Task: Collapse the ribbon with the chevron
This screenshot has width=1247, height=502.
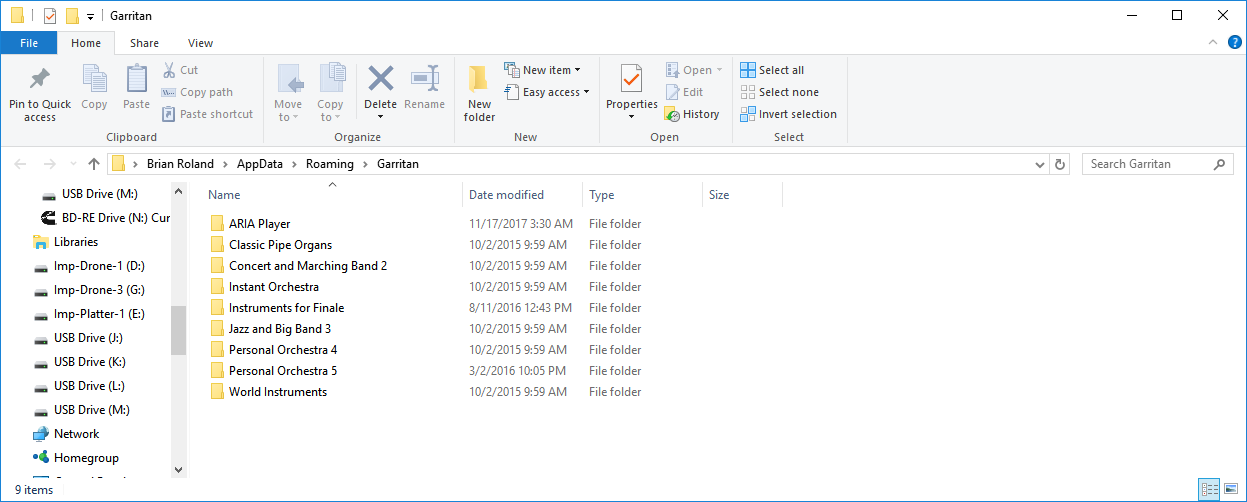Action: pos(1213,43)
